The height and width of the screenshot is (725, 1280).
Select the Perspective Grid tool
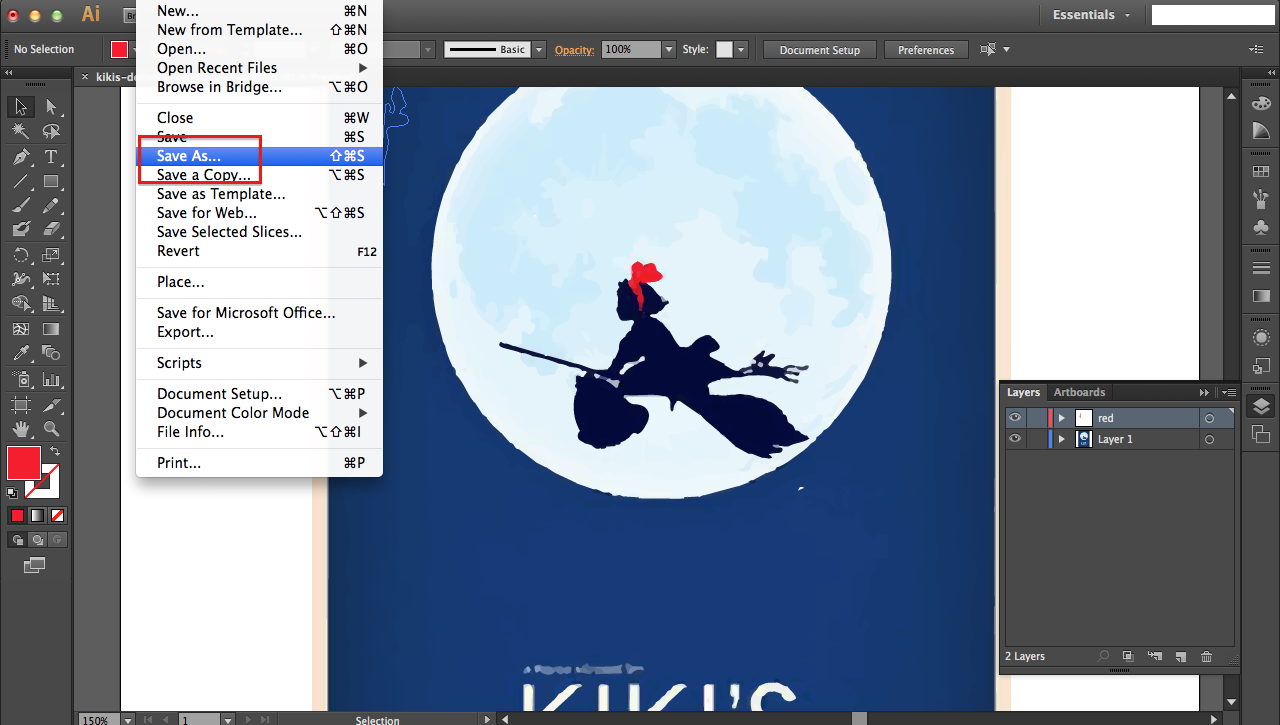(x=51, y=303)
